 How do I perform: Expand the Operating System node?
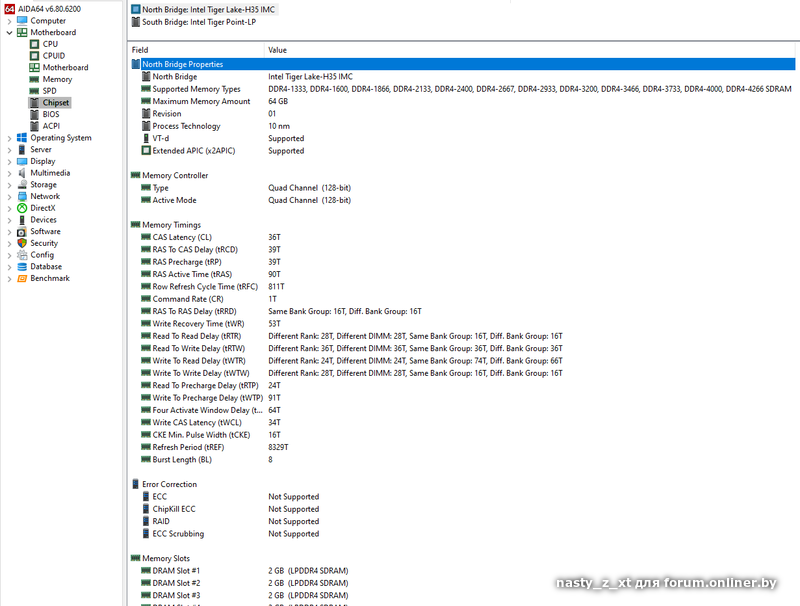[9, 138]
